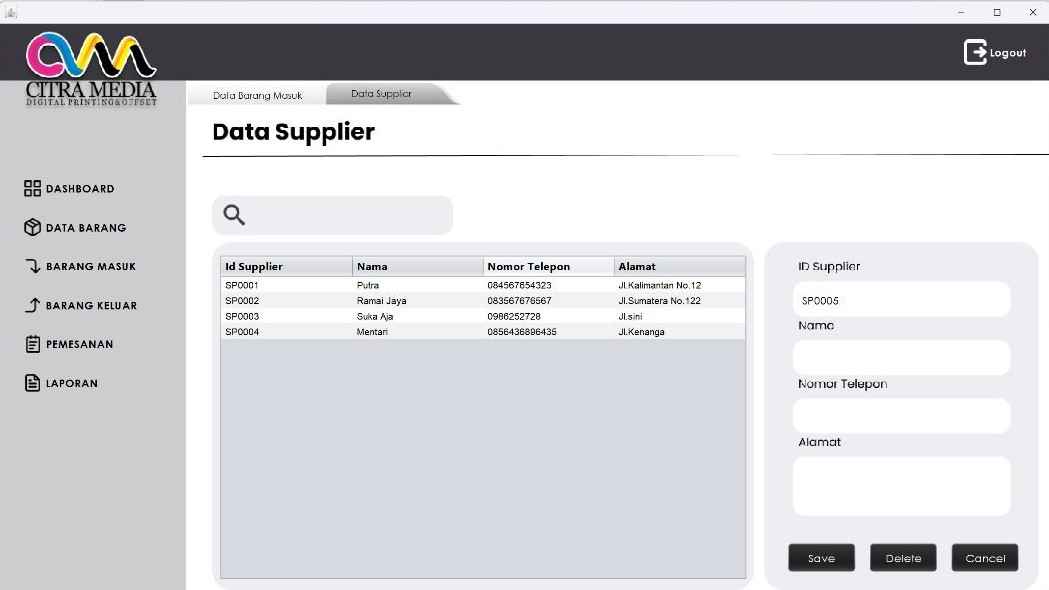1049x590 pixels.
Task: Select the Data Supplier tab
Action: 381,94
